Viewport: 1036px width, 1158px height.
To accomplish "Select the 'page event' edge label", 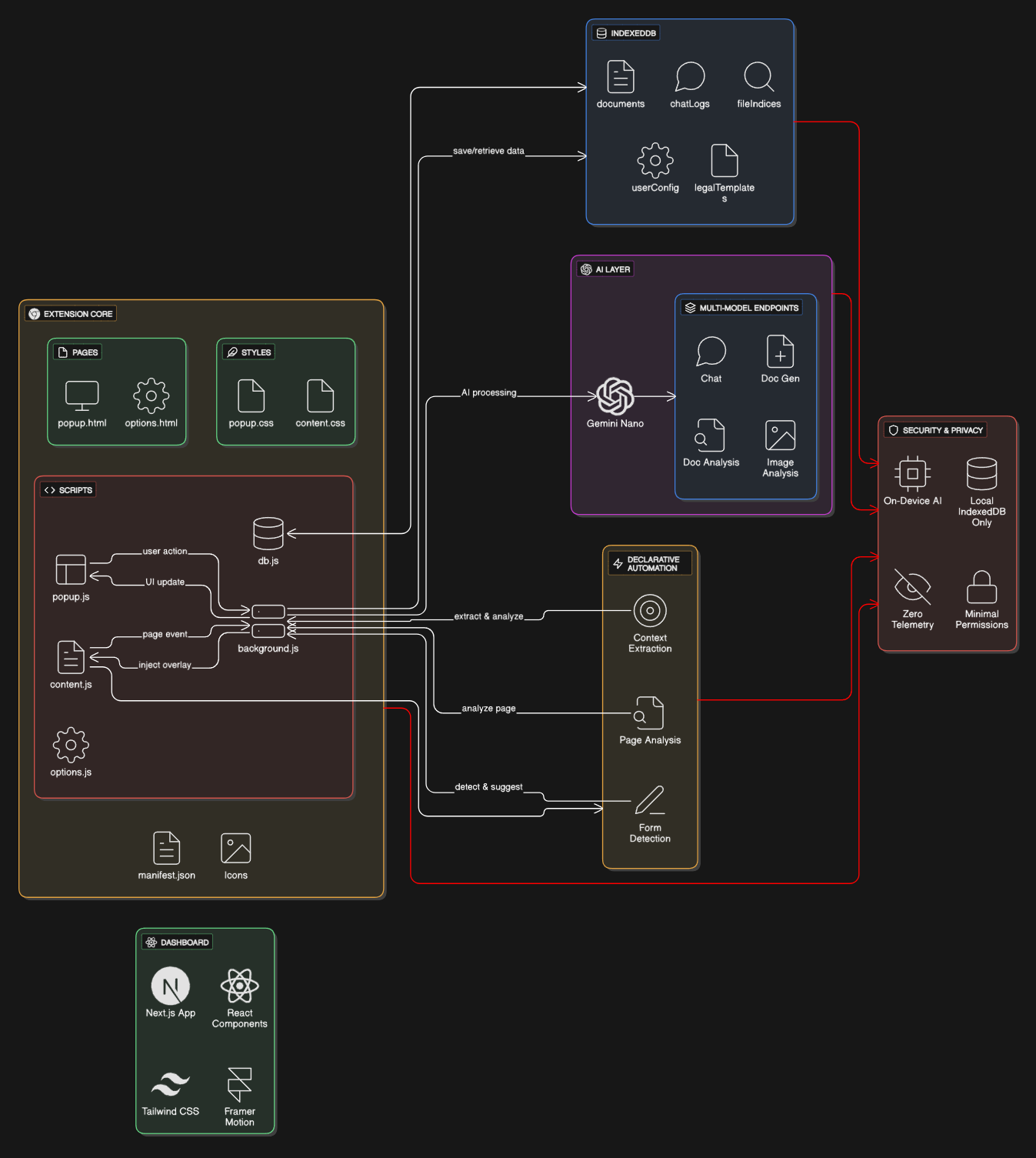I will click(165, 635).
